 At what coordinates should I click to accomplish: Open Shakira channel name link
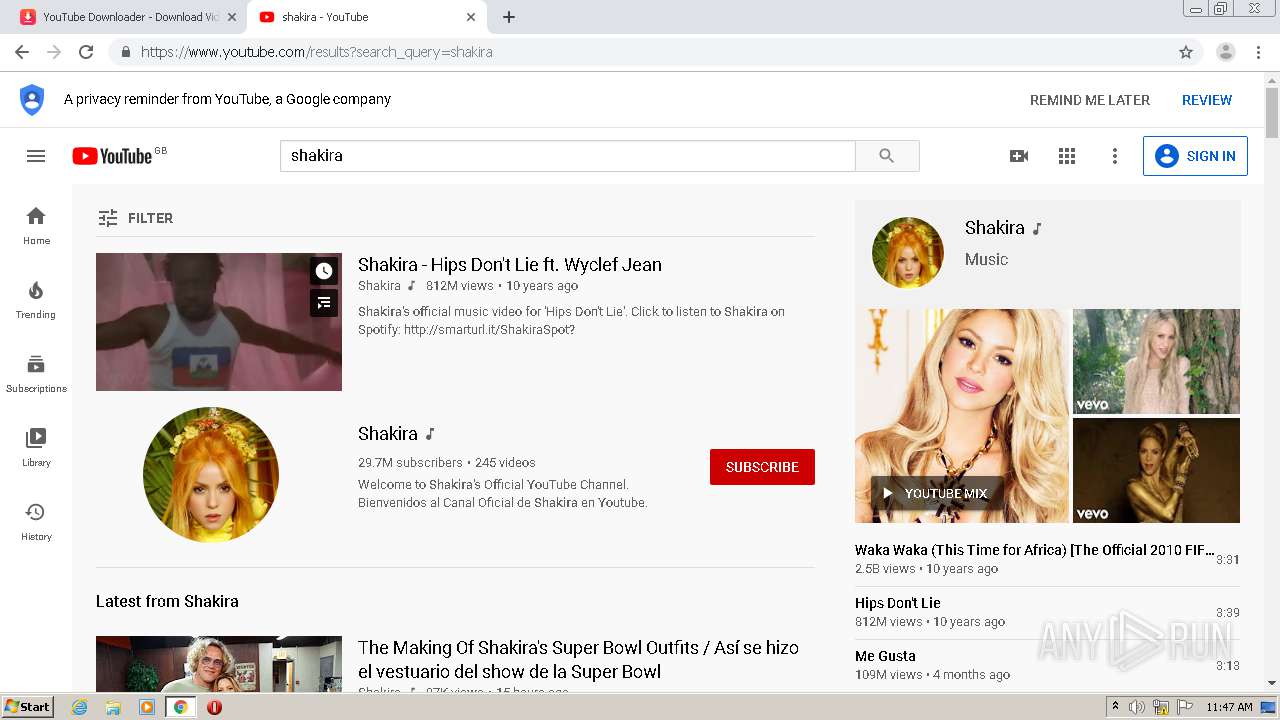click(388, 434)
